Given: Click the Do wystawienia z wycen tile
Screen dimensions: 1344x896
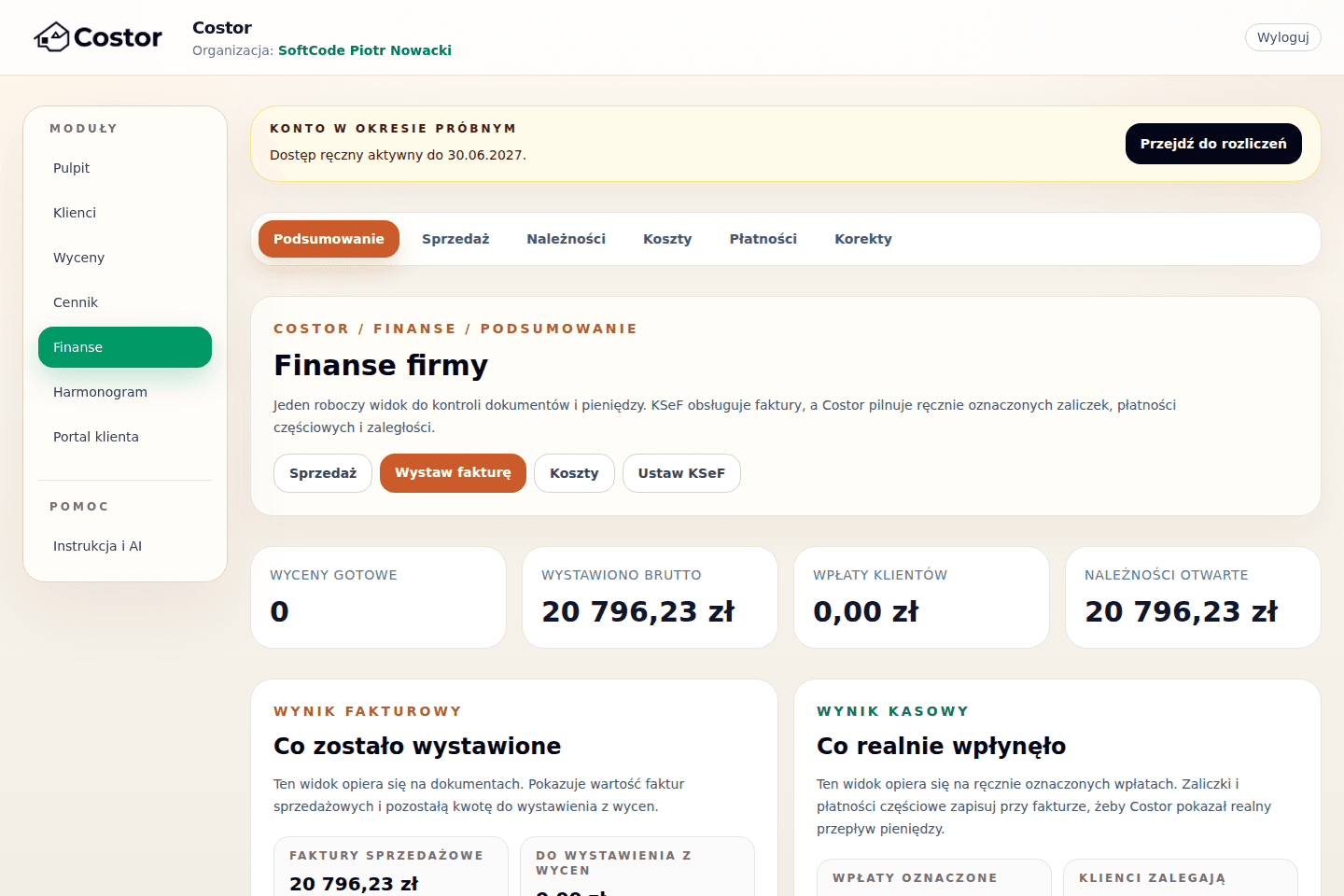Looking at the screenshot, I should [637, 867].
